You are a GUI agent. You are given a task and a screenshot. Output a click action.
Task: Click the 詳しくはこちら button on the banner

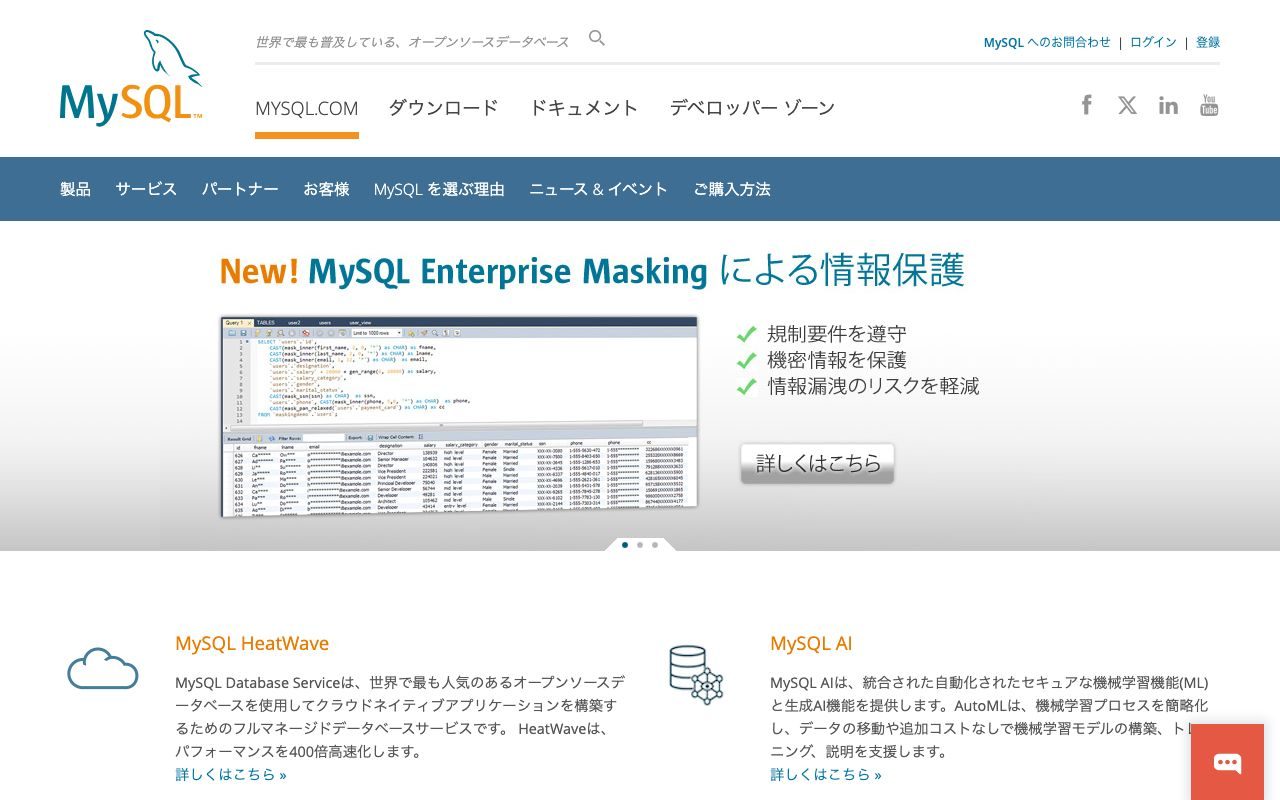coord(816,463)
